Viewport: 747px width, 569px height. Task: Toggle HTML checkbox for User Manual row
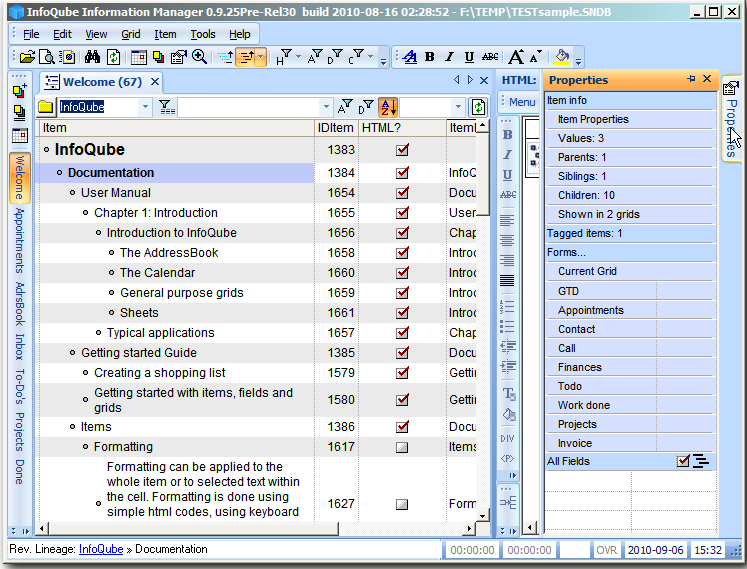click(x=402, y=193)
